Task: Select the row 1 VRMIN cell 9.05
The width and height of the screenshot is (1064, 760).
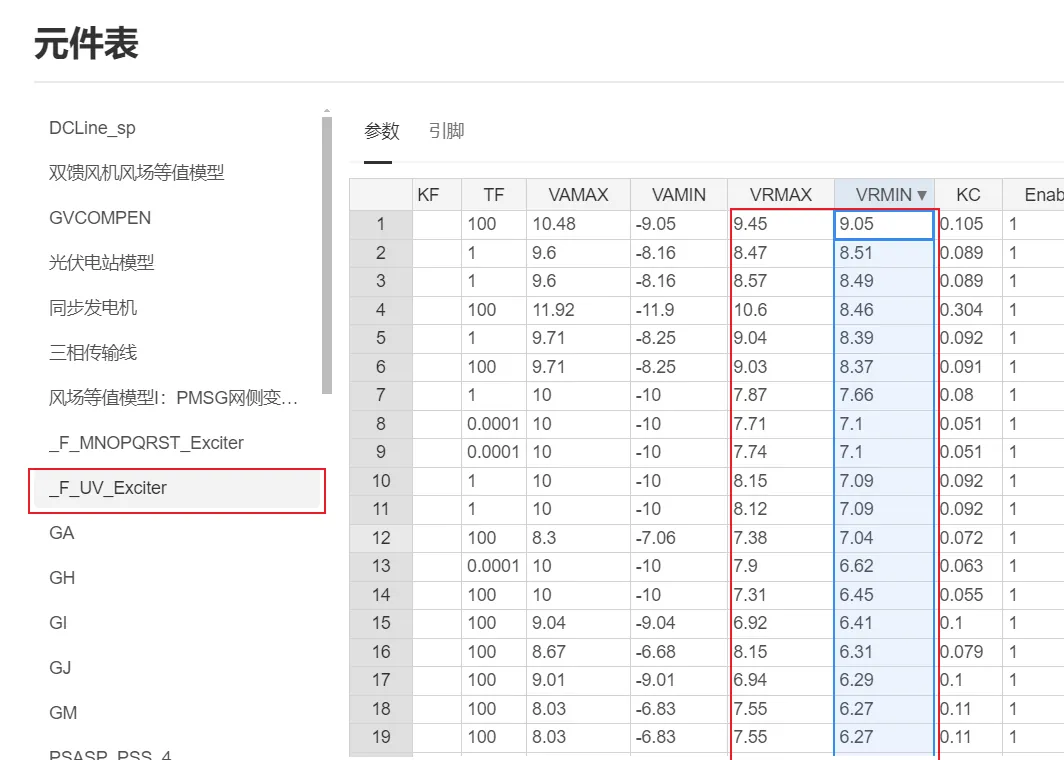Action: pos(883,225)
